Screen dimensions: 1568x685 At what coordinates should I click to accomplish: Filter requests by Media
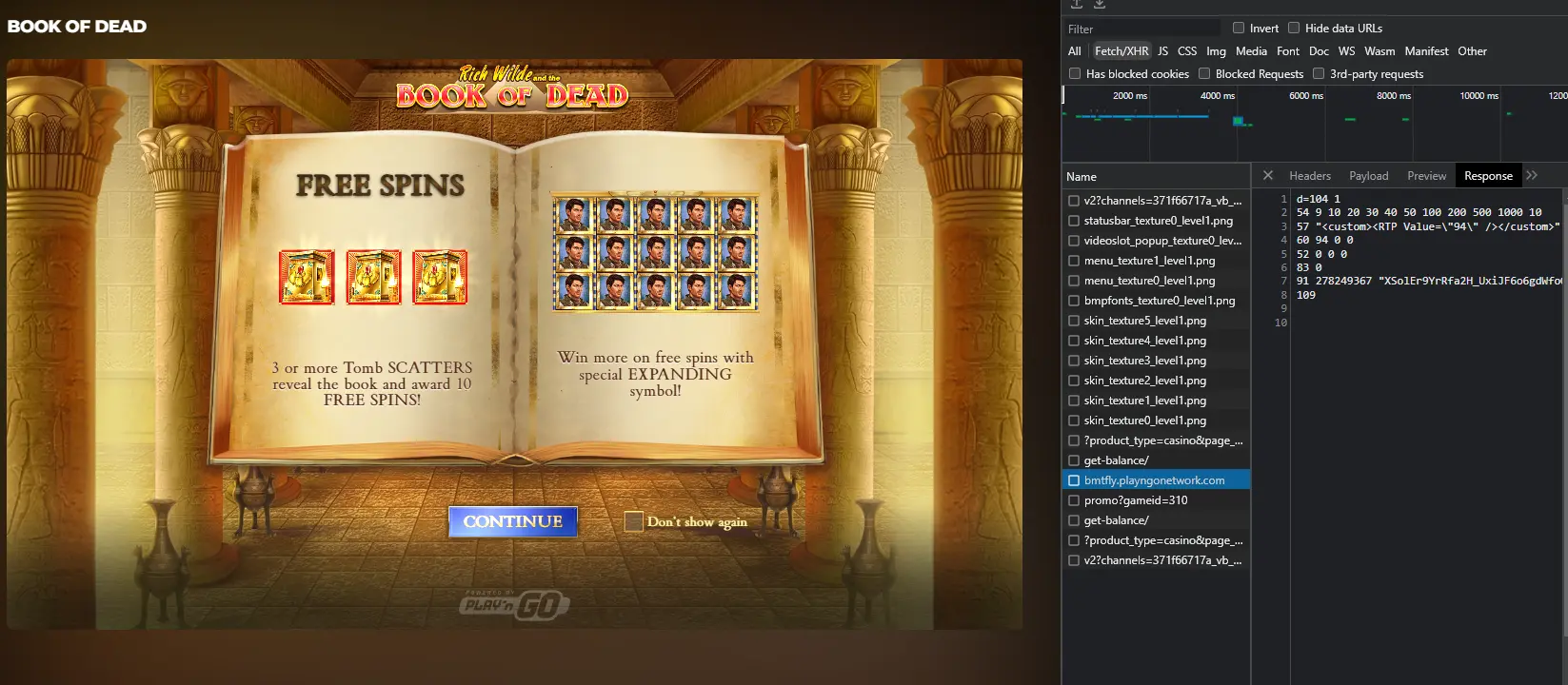[x=1251, y=51]
